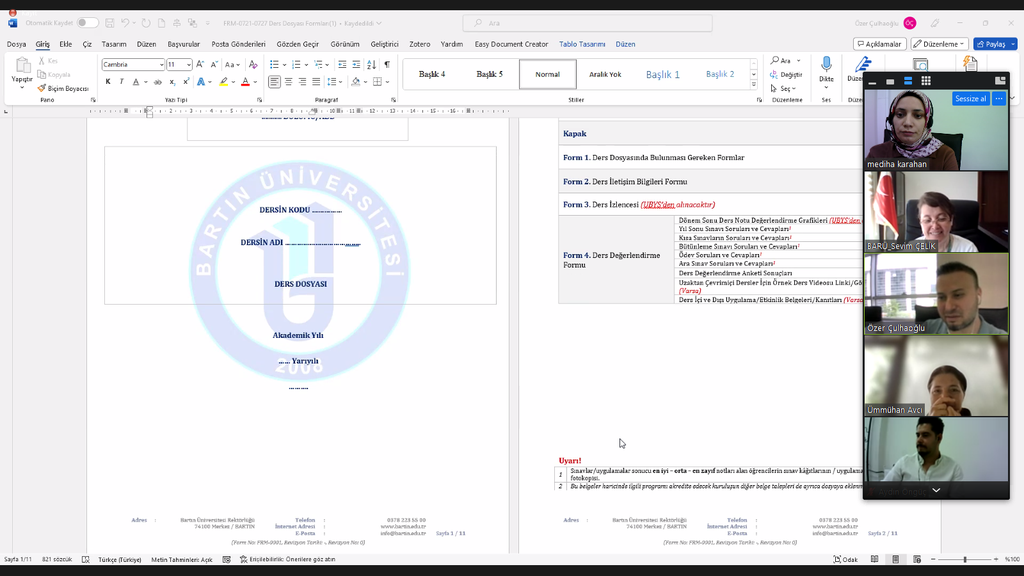Toggle the Otomatik Kaydet switch

pyautogui.click(x=87, y=22)
